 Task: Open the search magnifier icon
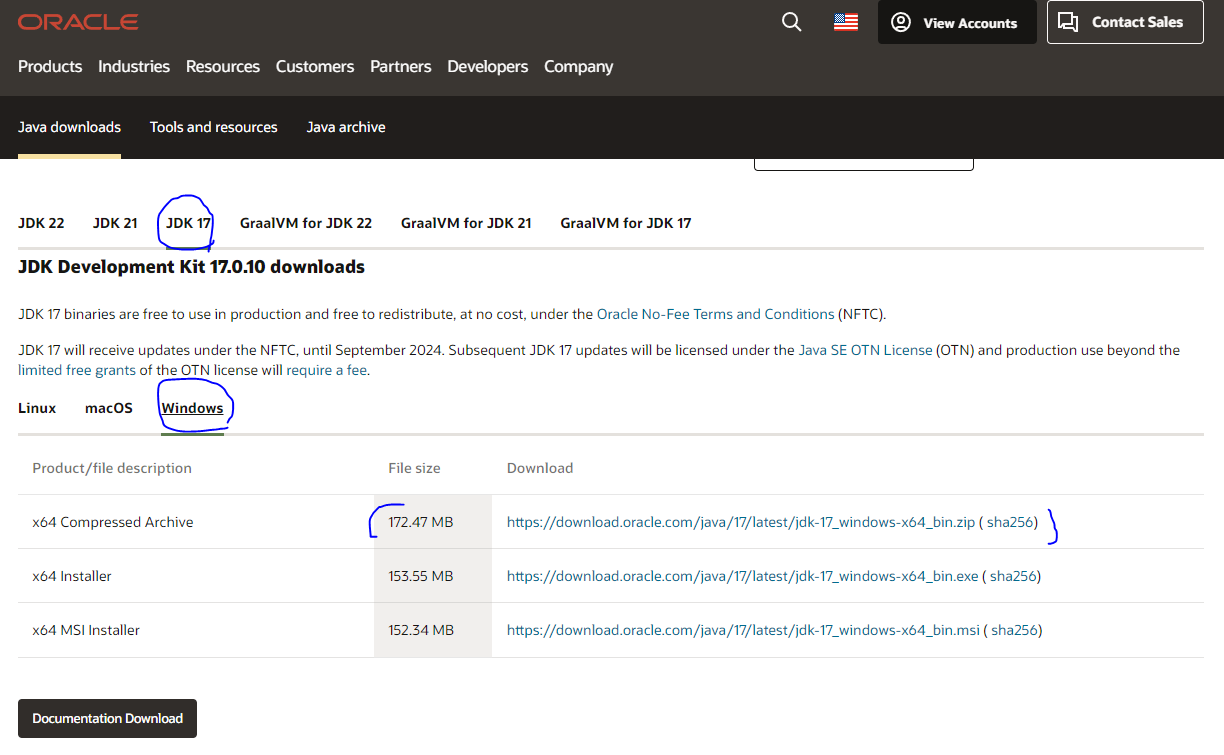coord(791,22)
